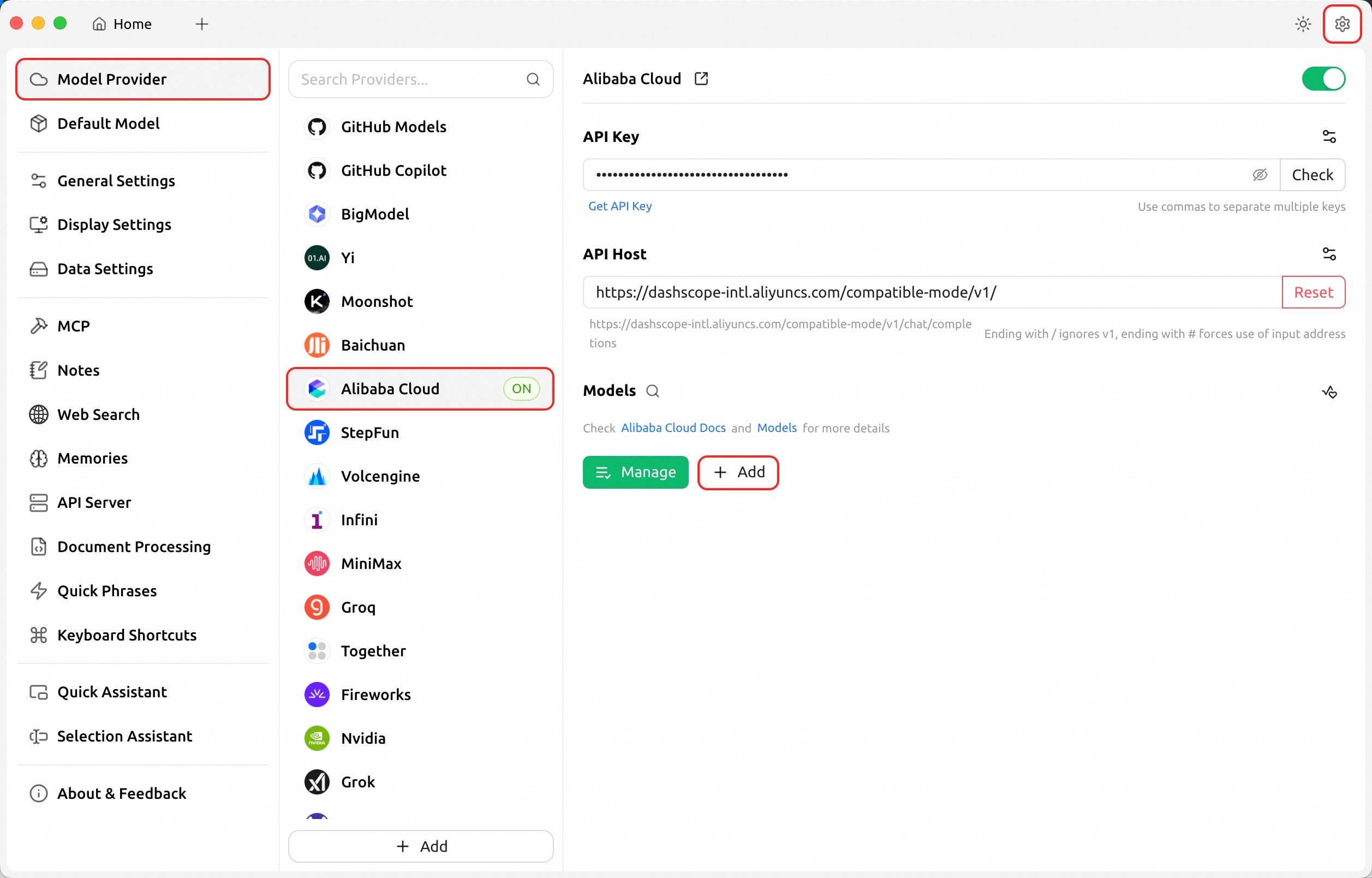Open API Key advanced options icon

[x=1330, y=136]
